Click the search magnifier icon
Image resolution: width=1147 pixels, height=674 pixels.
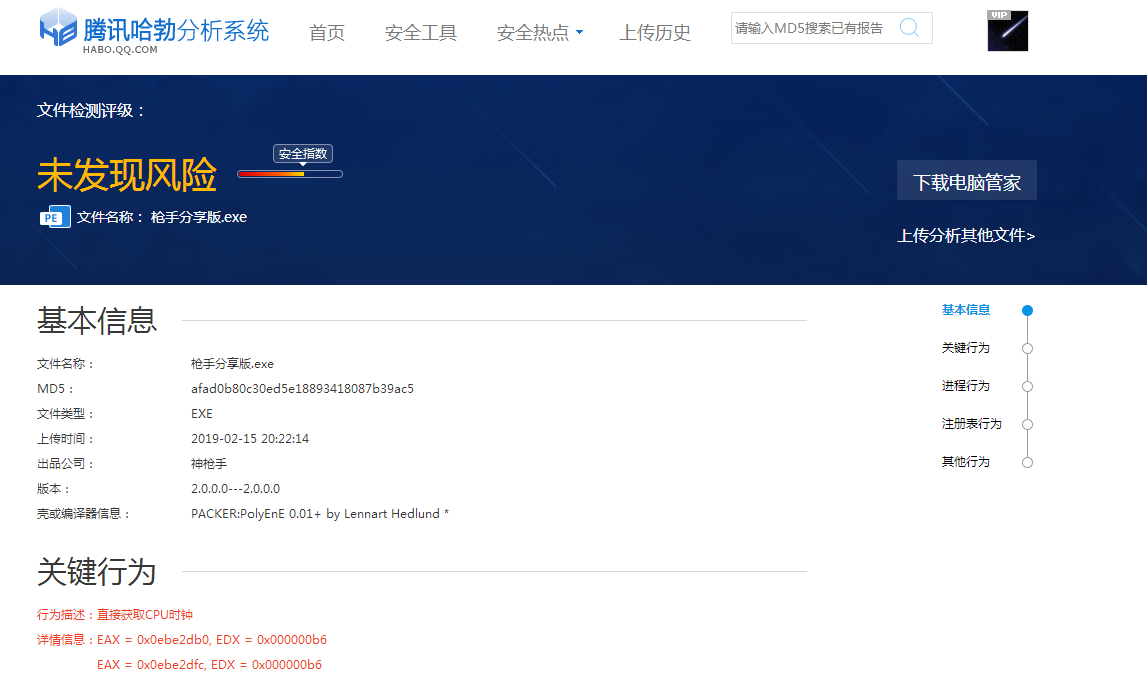909,28
